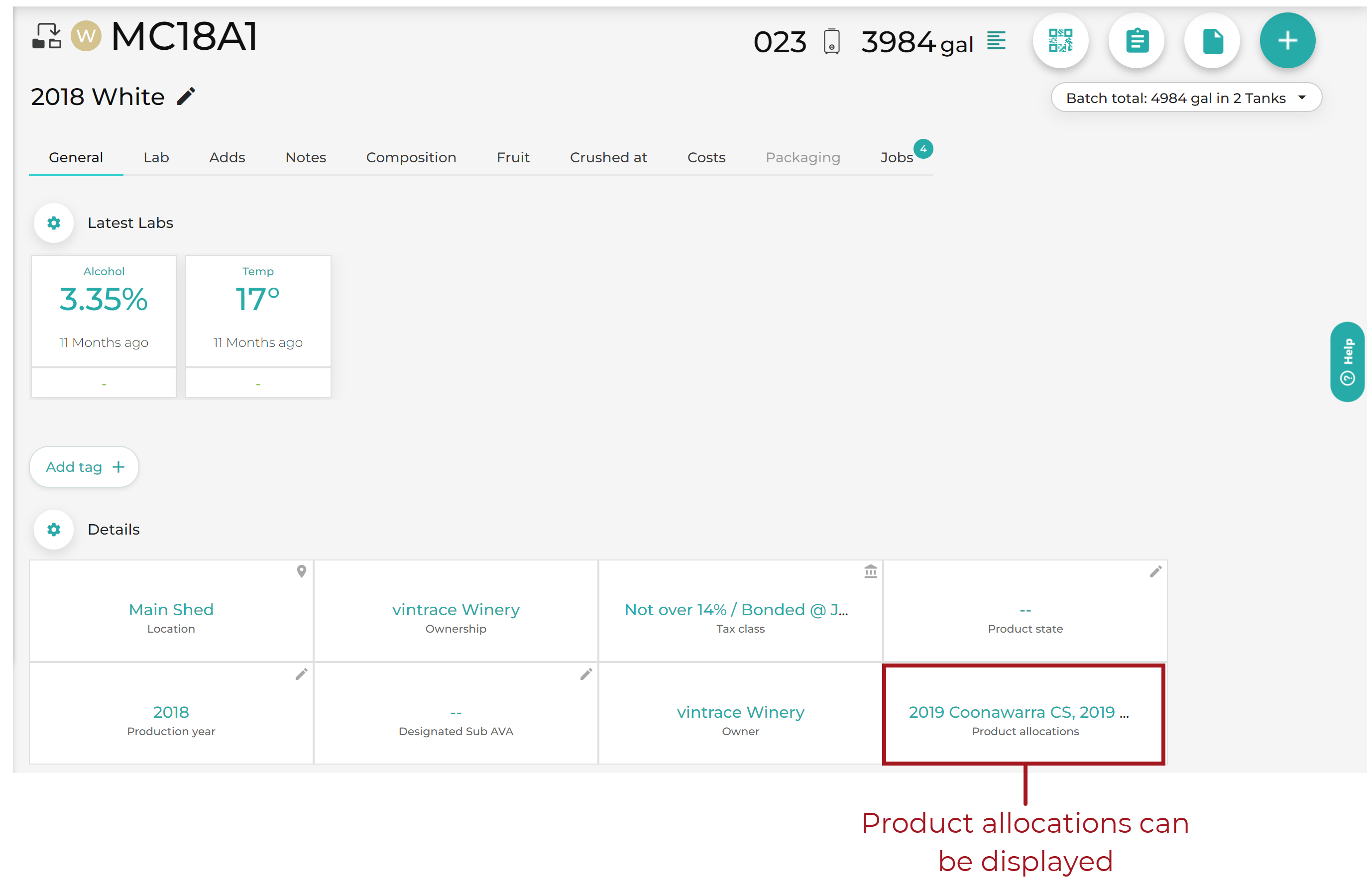Edit Production year pencil icon
This screenshot has height=888, width=1372.
301,674
